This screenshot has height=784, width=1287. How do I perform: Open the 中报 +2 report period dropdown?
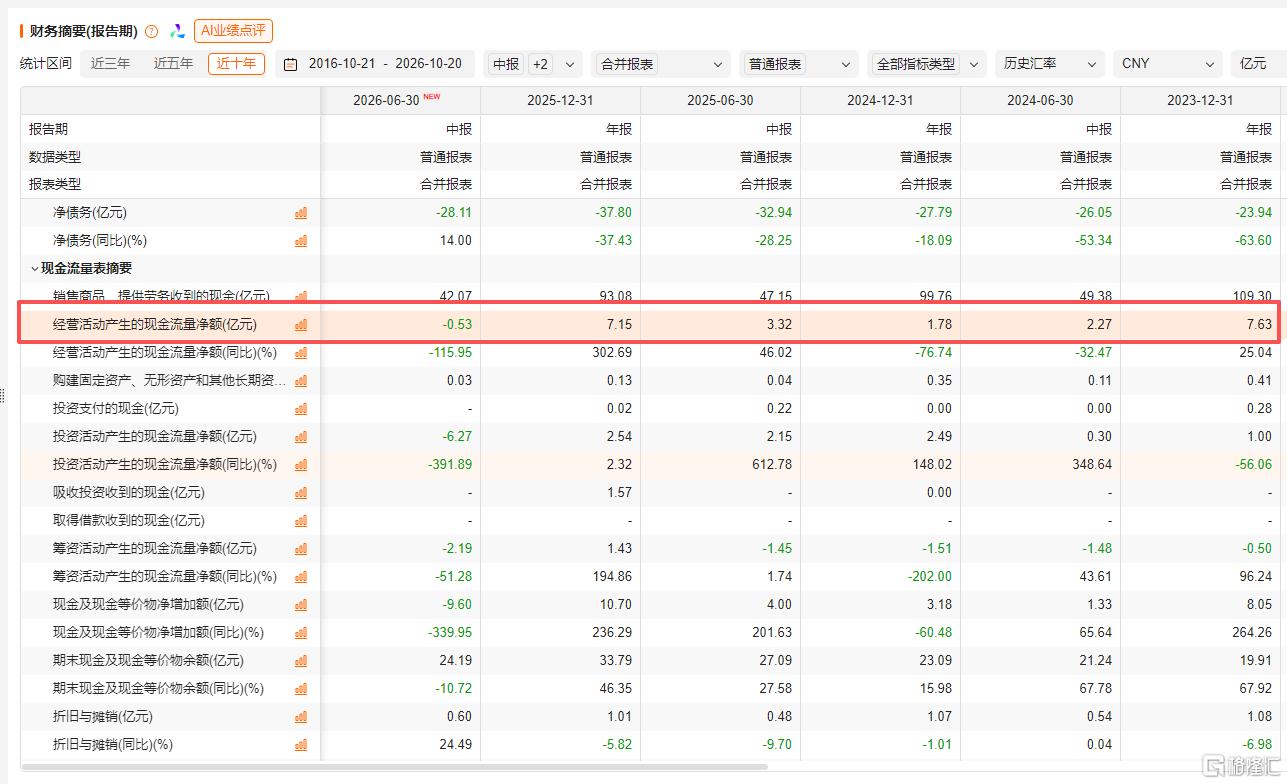tap(533, 64)
